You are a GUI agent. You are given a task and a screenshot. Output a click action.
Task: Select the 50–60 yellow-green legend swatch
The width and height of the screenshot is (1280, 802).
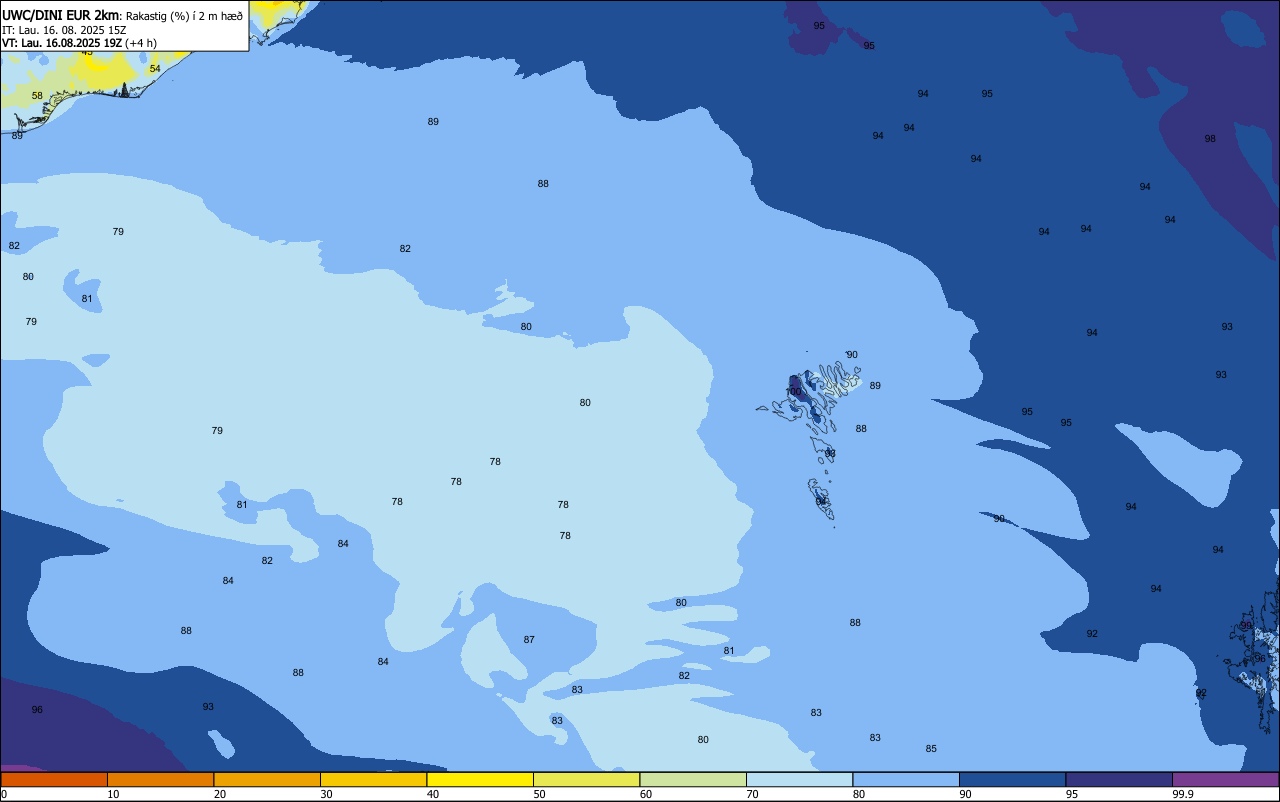point(586,779)
